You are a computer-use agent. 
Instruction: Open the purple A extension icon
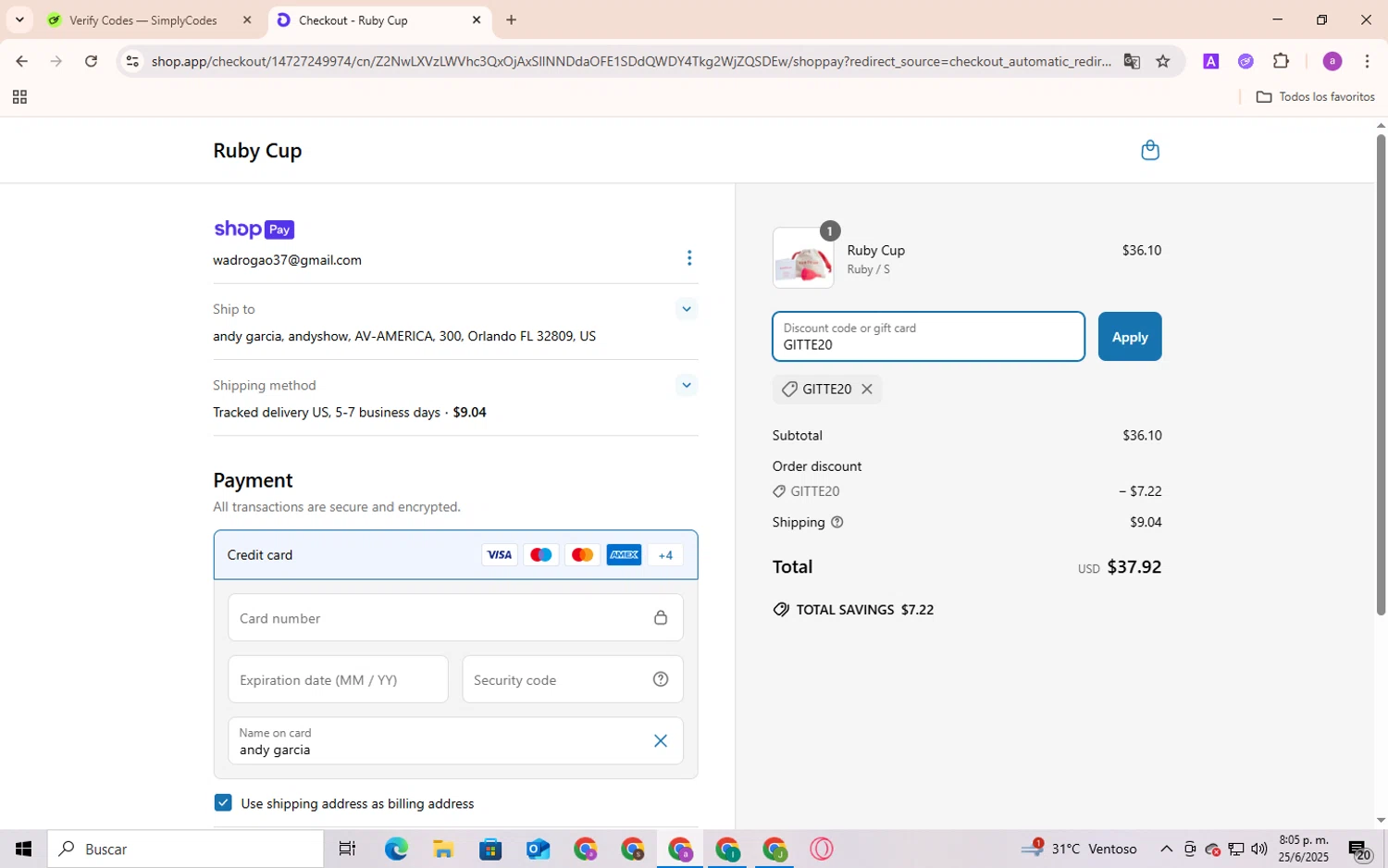point(1210,61)
